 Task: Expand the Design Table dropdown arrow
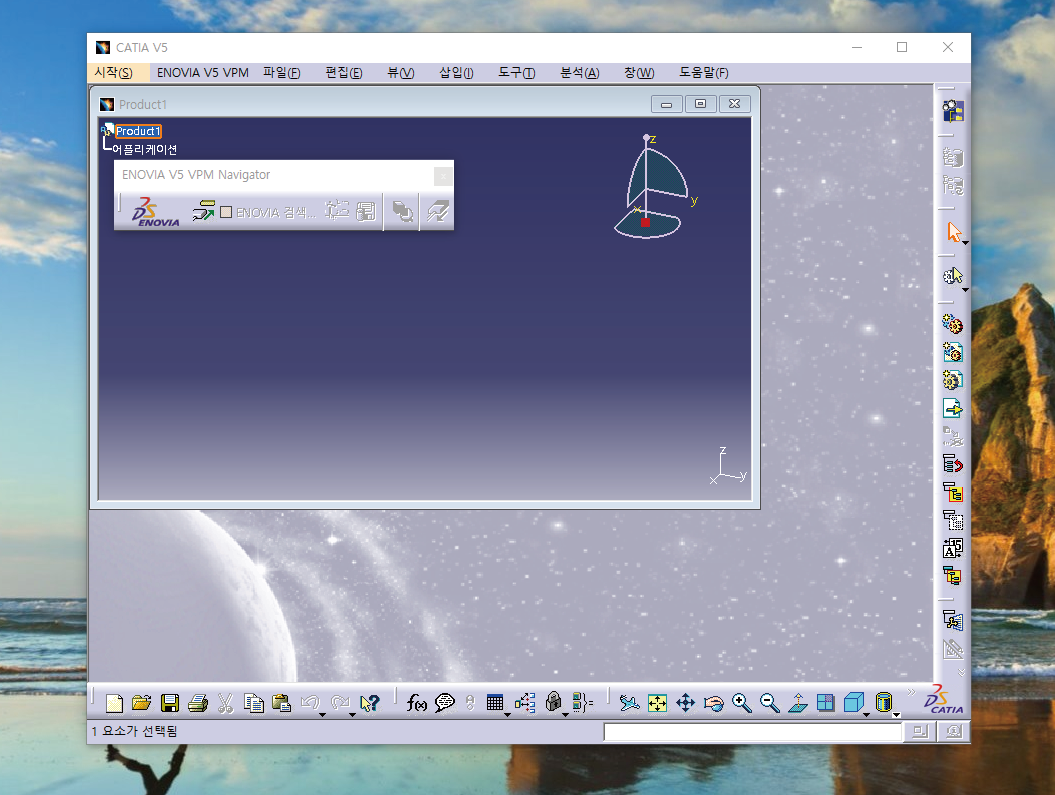pyautogui.click(x=507, y=714)
